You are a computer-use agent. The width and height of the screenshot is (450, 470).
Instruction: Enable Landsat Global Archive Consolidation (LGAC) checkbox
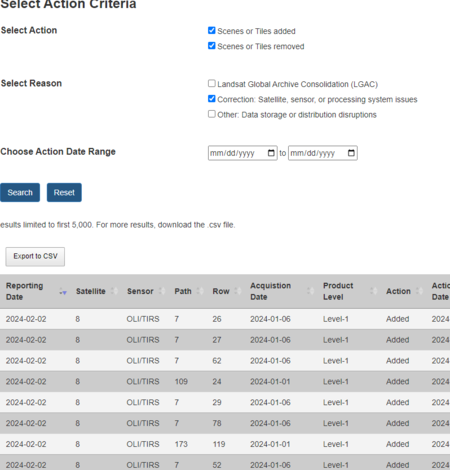coord(212,83)
